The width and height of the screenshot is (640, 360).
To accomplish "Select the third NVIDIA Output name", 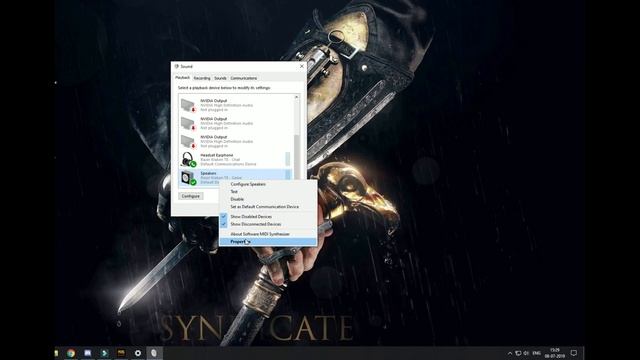I will 213,137.
